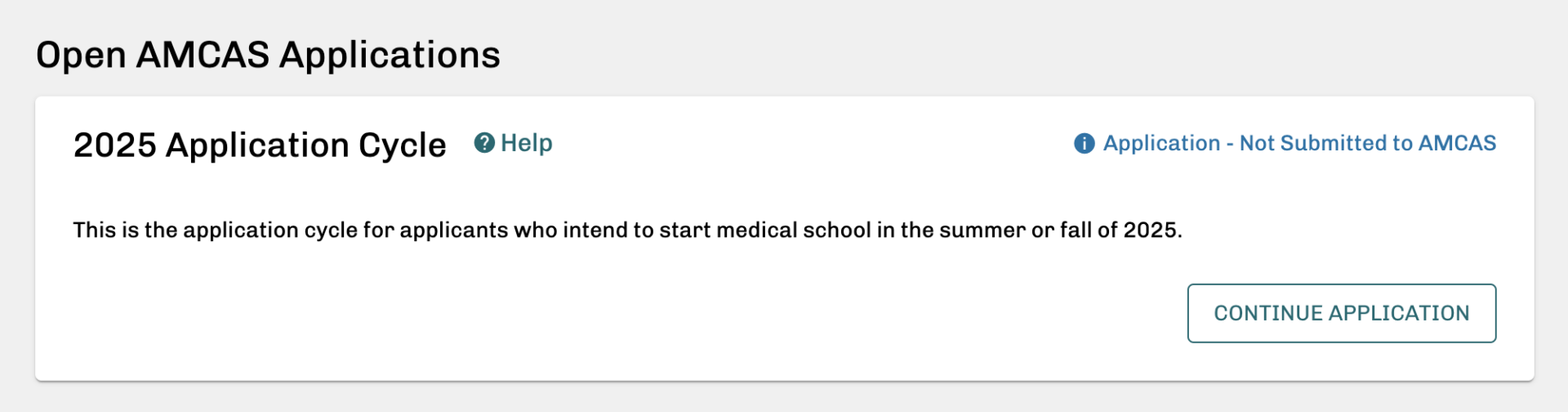Click the word Open in the page heading
The width and height of the screenshot is (1568, 412).
pos(81,56)
